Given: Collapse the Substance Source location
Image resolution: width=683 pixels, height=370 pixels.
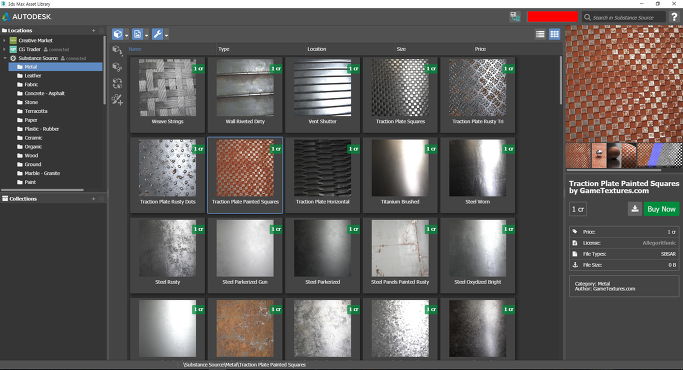Looking at the screenshot, I should (5, 58).
